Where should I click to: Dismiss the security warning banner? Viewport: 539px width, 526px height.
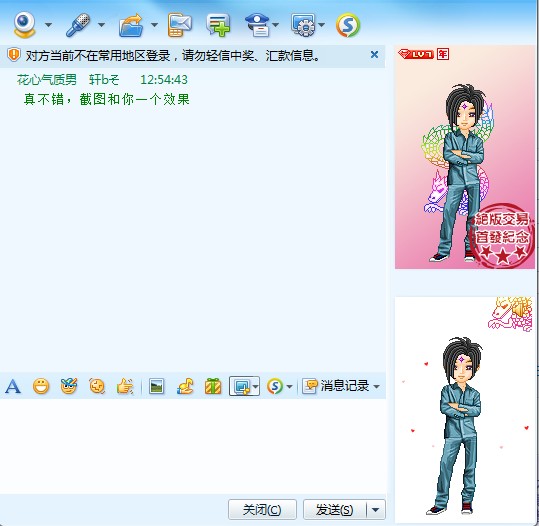tap(374, 54)
